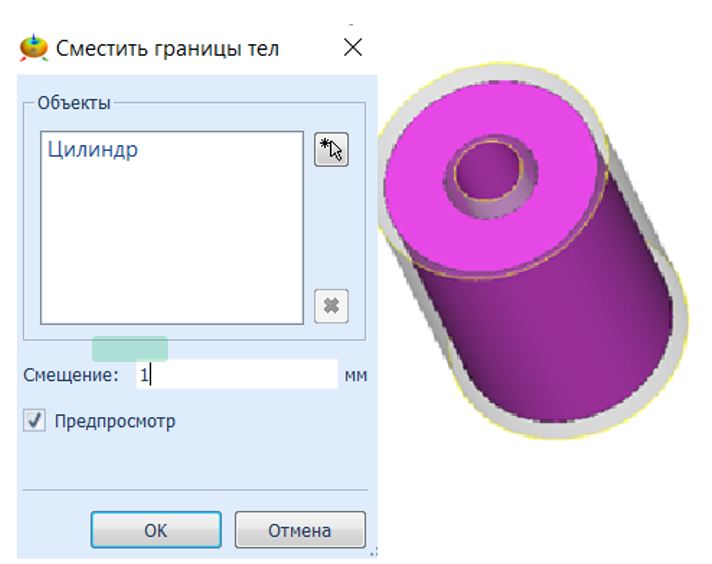Toggle the Предпросмотр checkbox
This screenshot has height=564, width=712.
(x=35, y=421)
